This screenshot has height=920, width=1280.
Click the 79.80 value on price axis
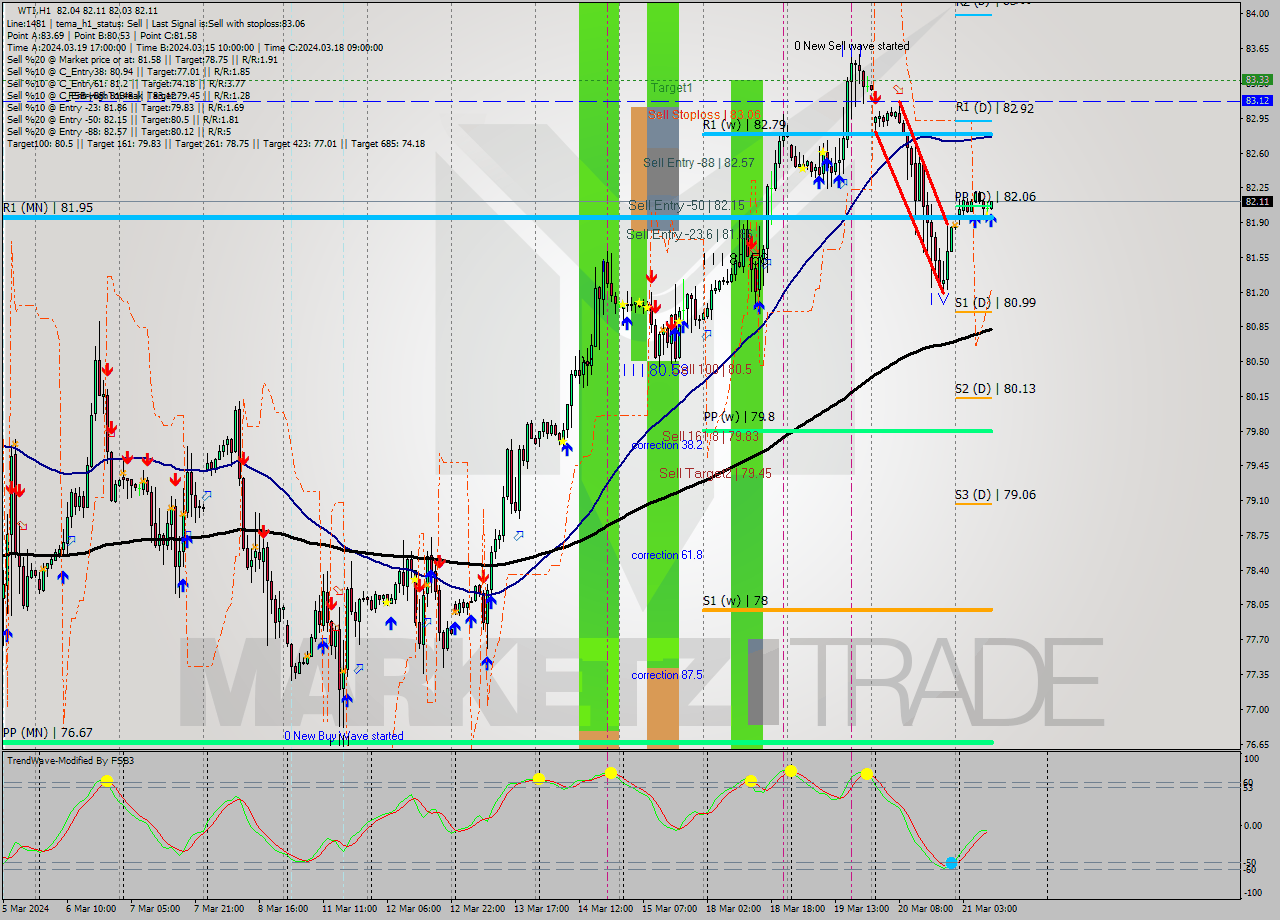(1257, 431)
